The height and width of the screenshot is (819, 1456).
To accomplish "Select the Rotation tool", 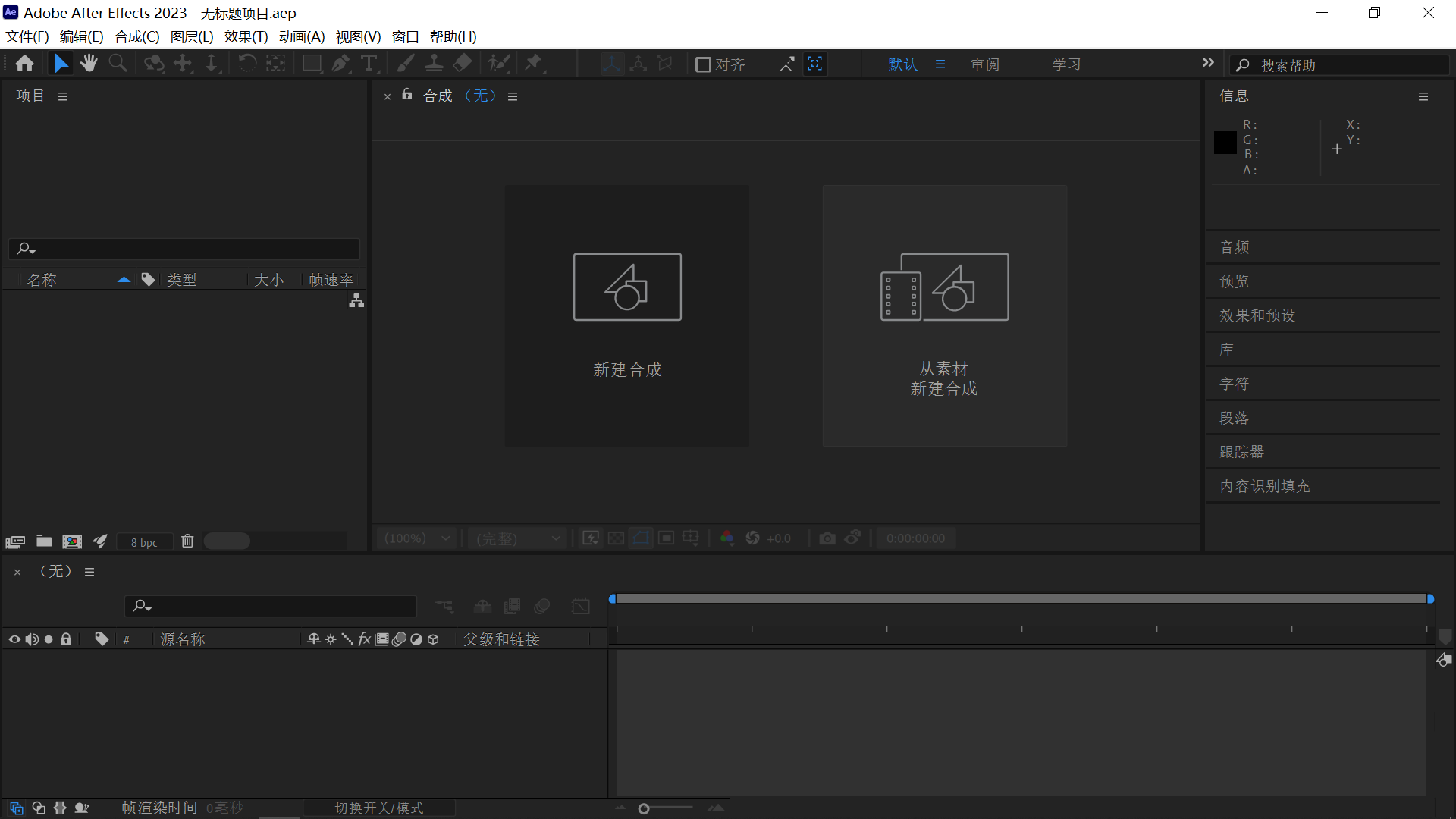I will click(247, 64).
